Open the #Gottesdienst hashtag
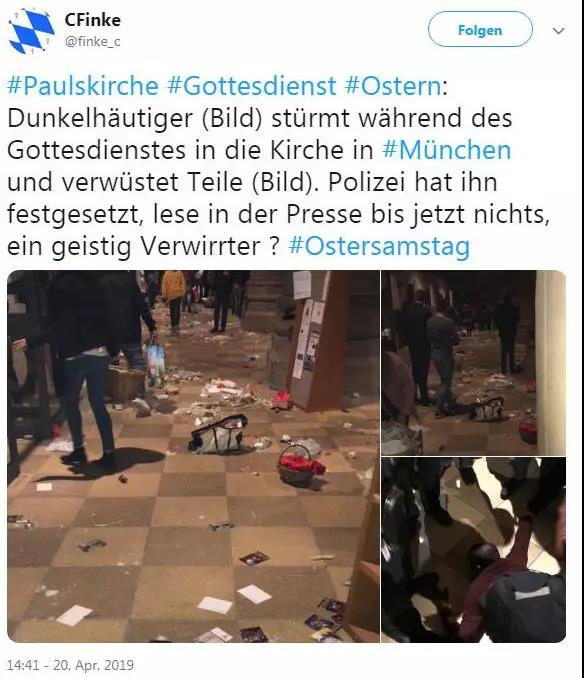 click(x=252, y=86)
